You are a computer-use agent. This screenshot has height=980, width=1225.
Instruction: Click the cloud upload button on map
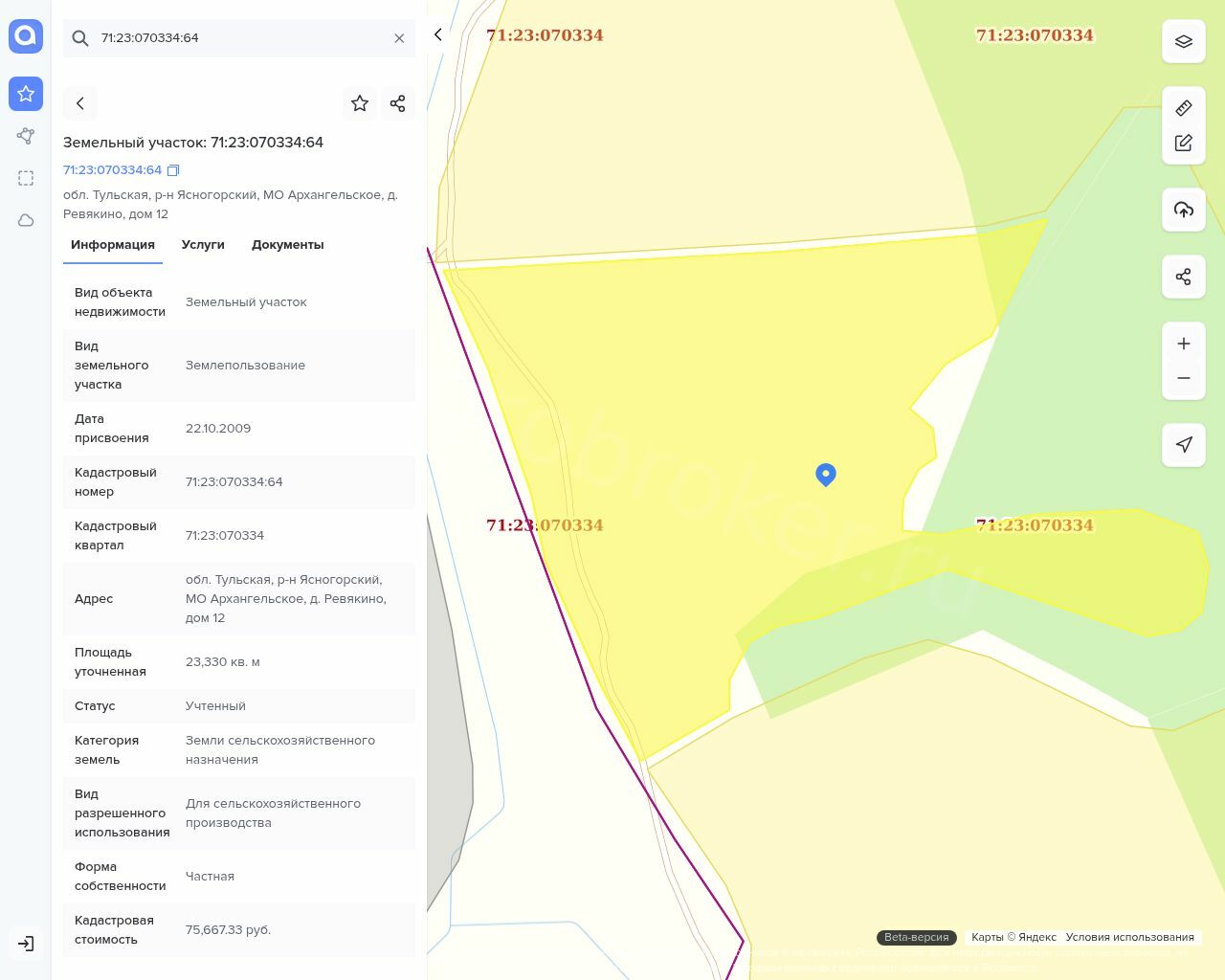(x=1184, y=210)
